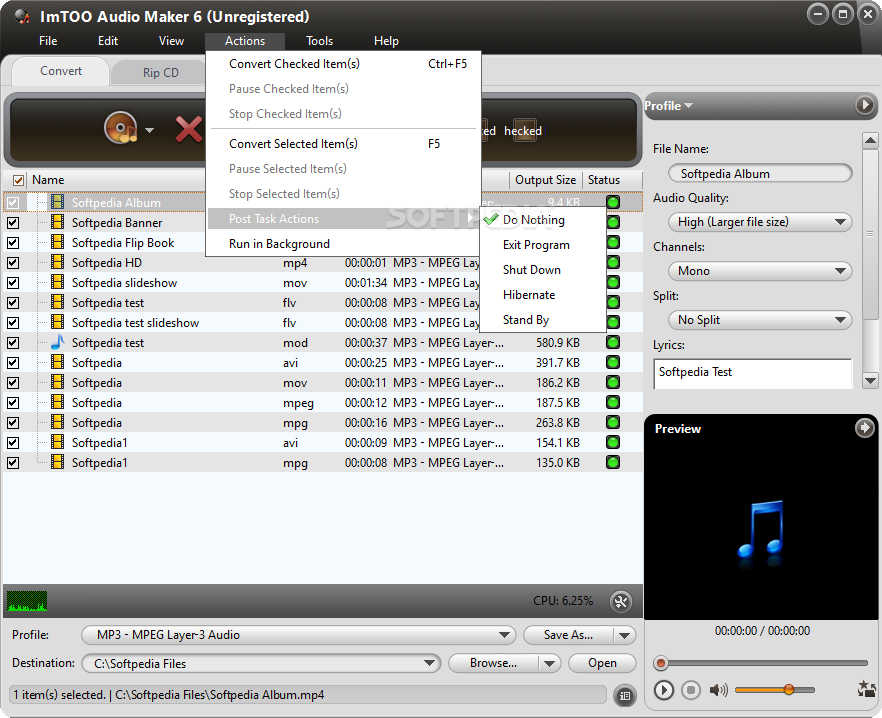The width and height of the screenshot is (882, 718).
Task: Open the wrench tools button beside CPU
Action: click(x=621, y=602)
